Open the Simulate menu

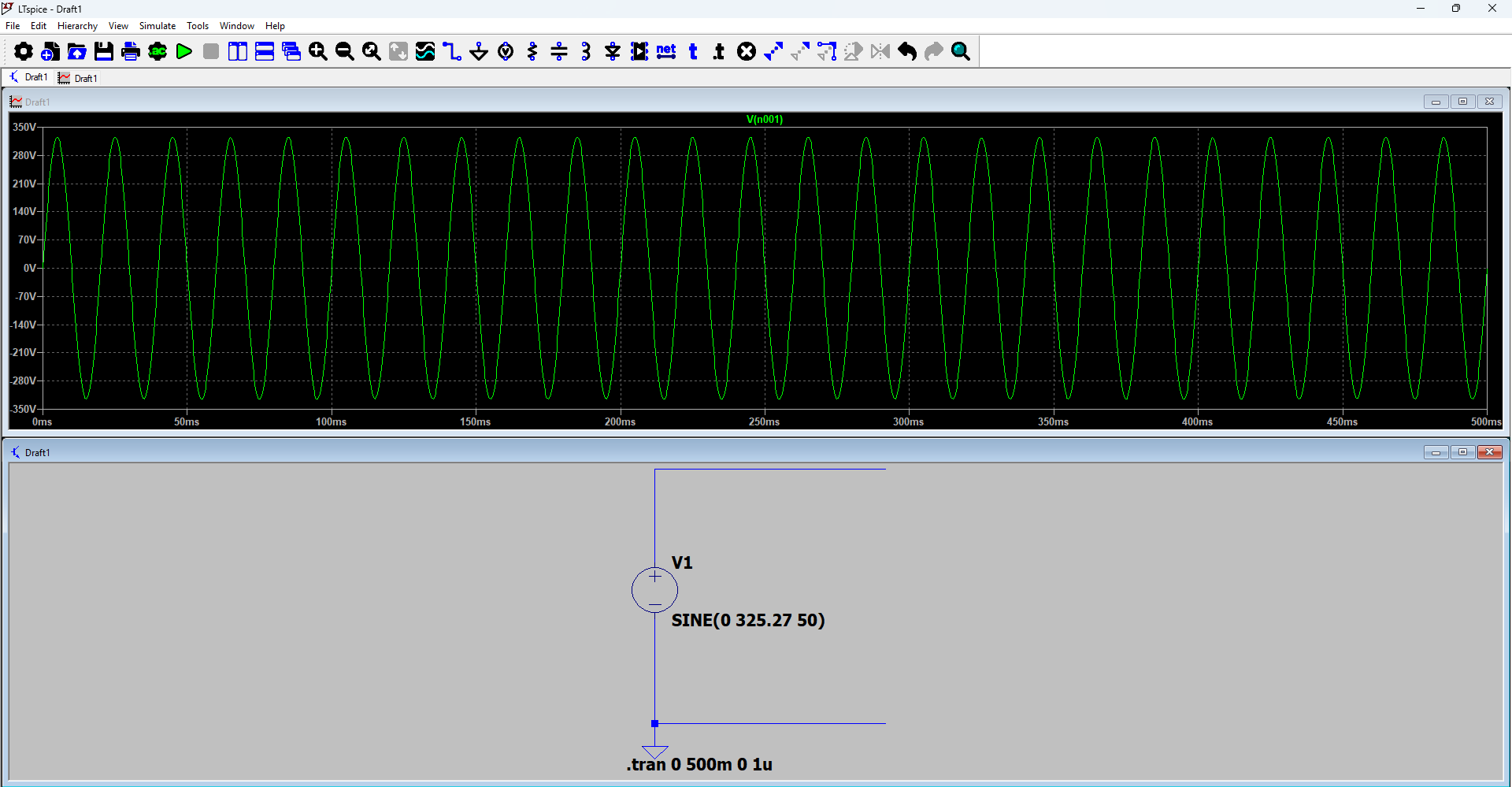point(157,26)
